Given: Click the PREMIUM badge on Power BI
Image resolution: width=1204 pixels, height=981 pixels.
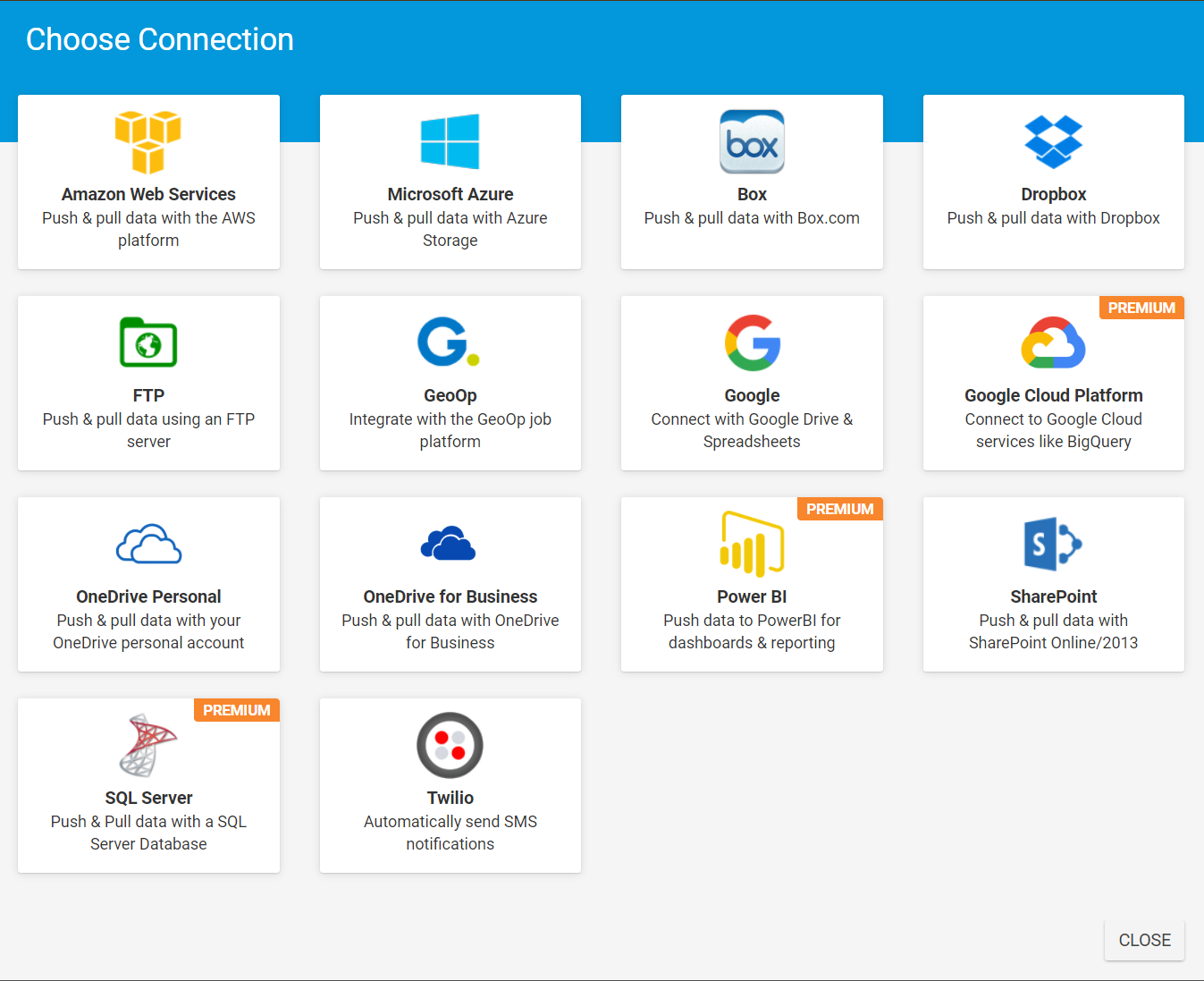Looking at the screenshot, I should click(x=840, y=509).
